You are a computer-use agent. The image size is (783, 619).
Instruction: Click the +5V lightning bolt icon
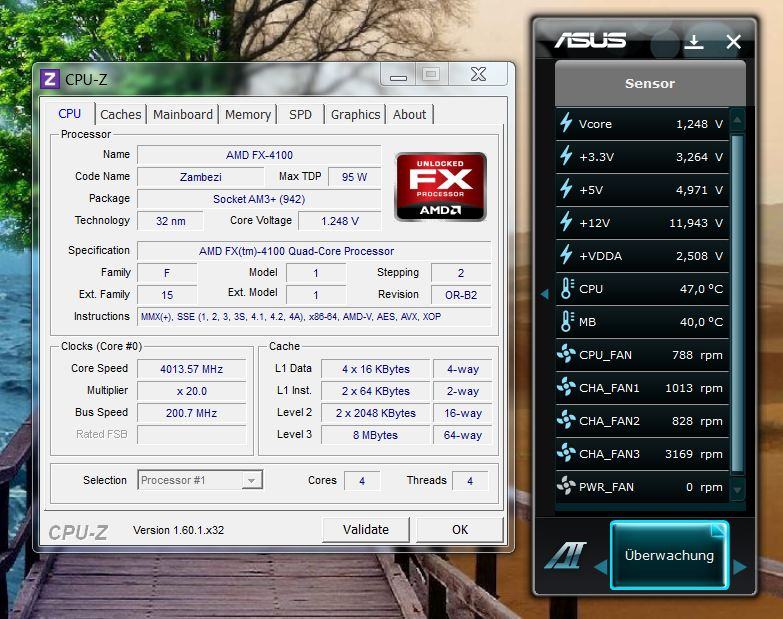pos(566,189)
